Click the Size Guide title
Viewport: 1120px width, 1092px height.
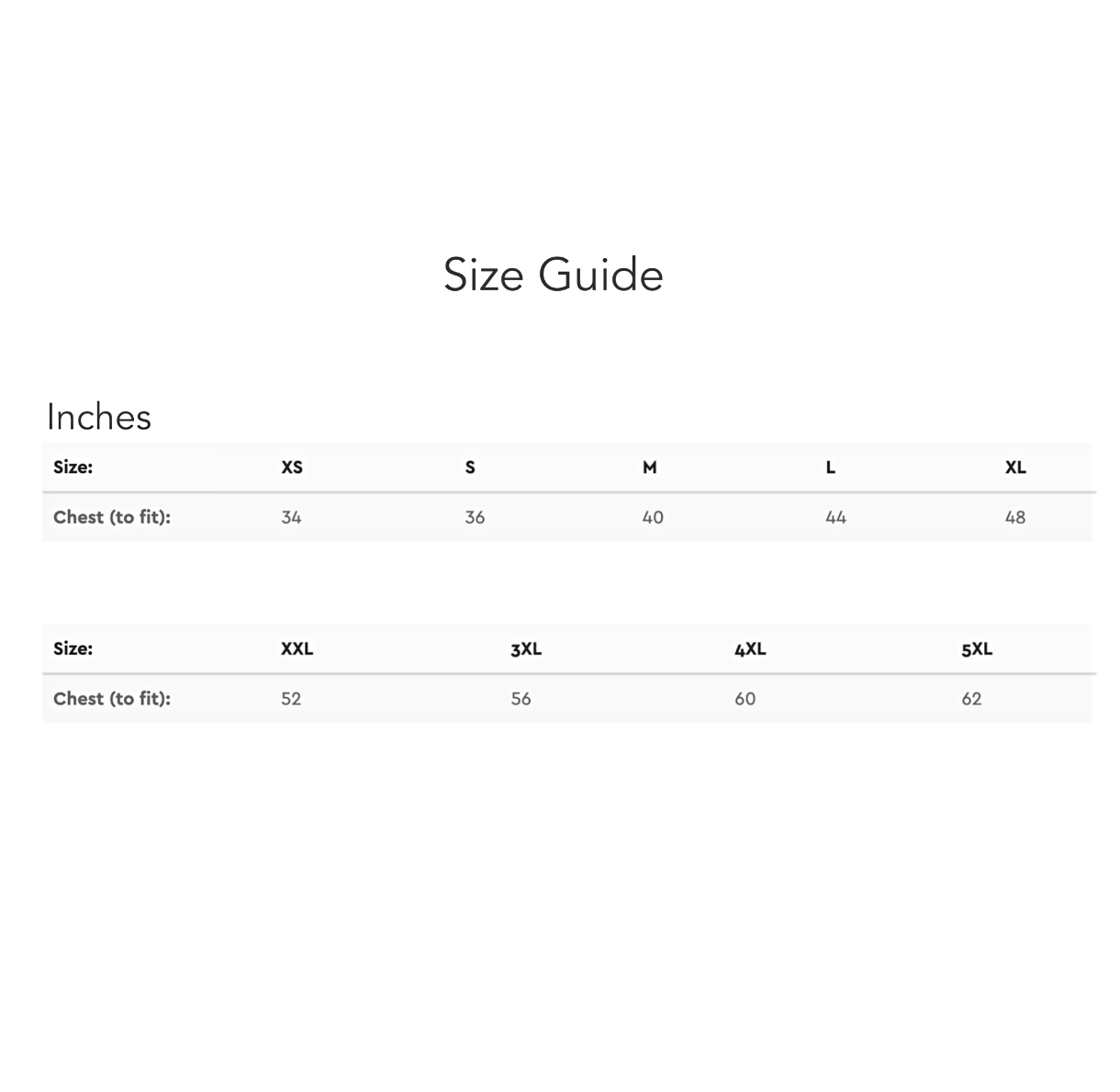click(553, 275)
